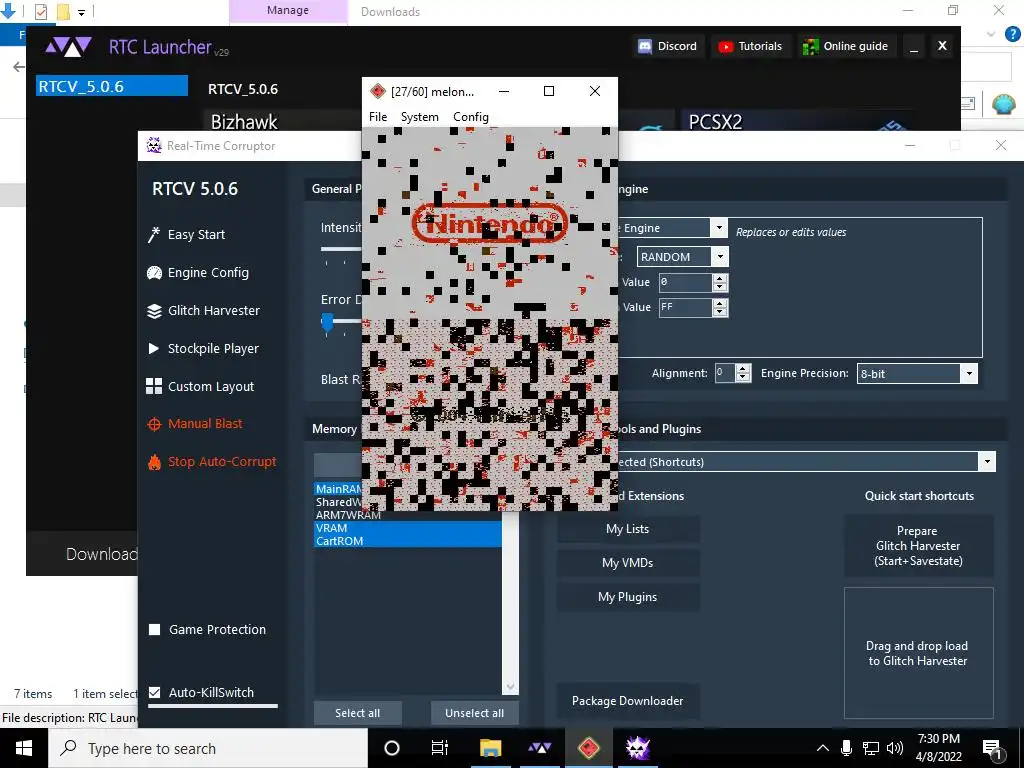This screenshot has height=768, width=1024.
Task: Click drag and drop load area
Action: [x=918, y=653]
